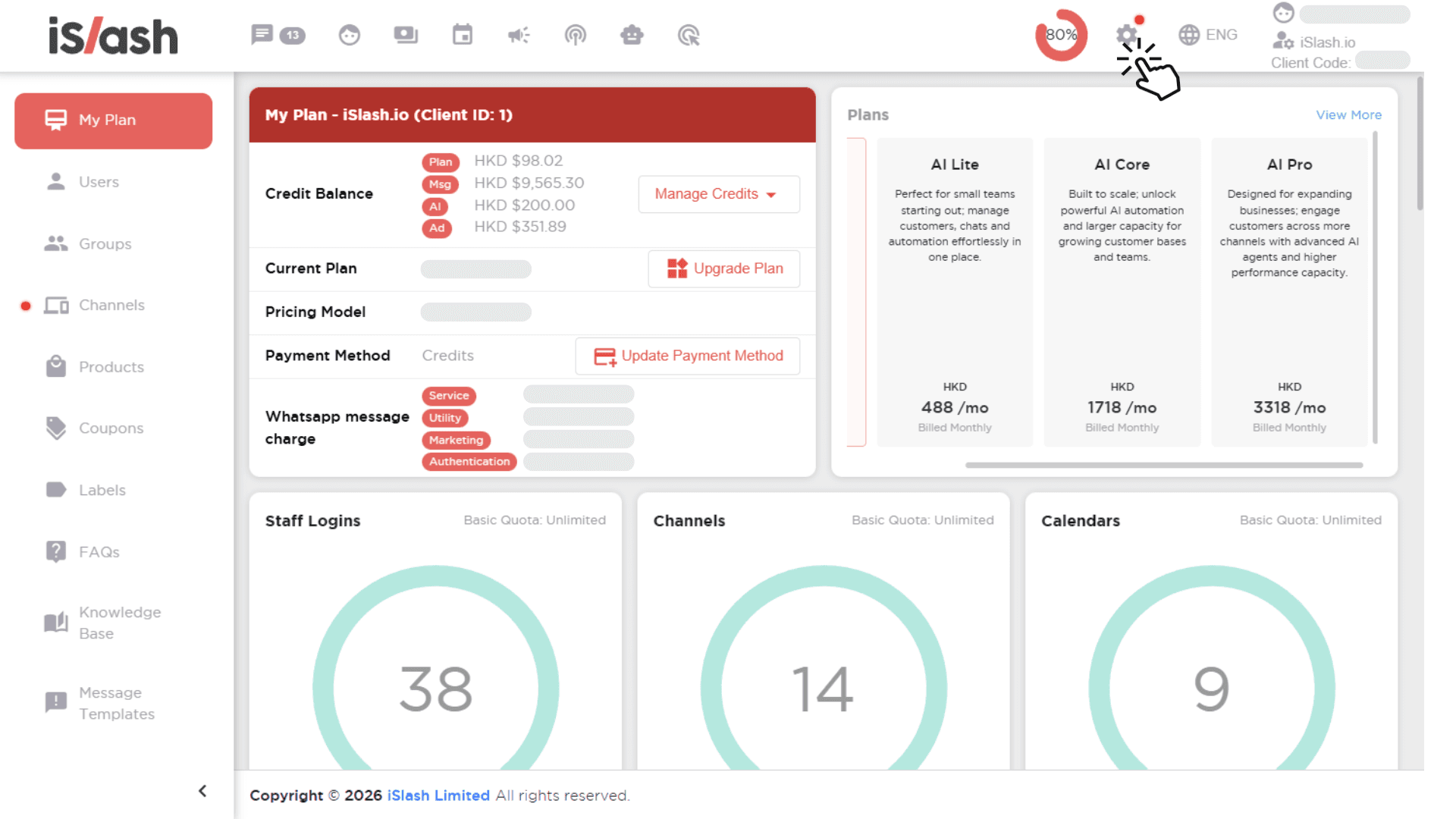Click the horizontal scrollbar under the plans

coord(1163,465)
